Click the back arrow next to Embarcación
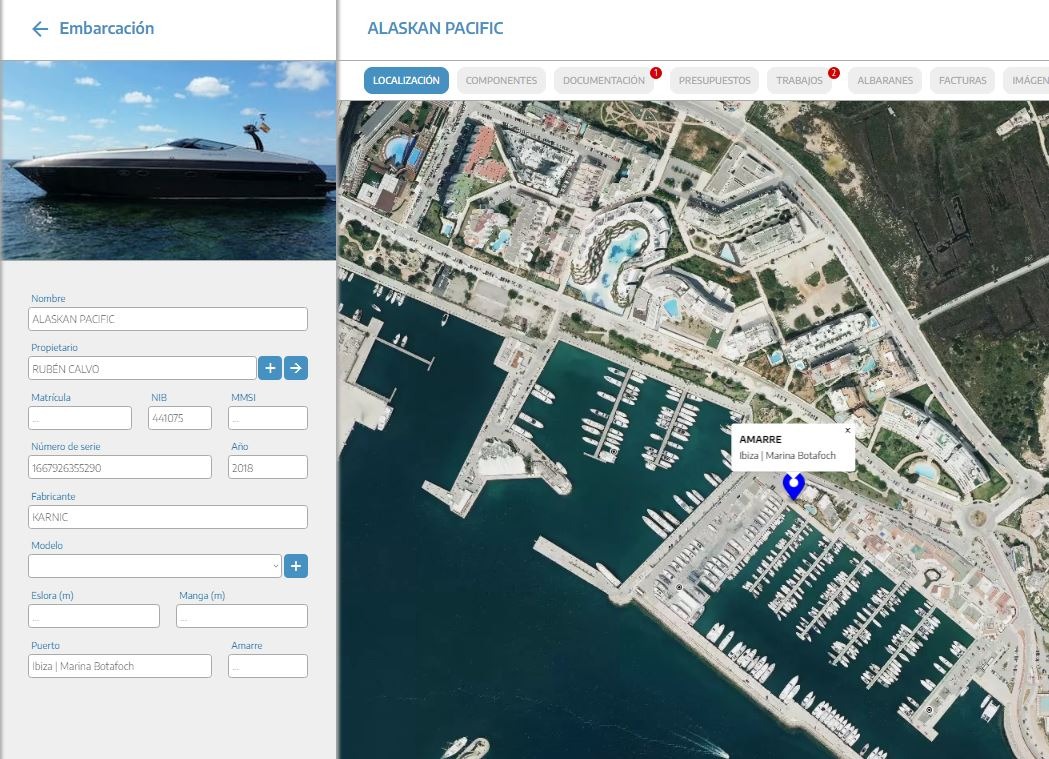 [40, 29]
